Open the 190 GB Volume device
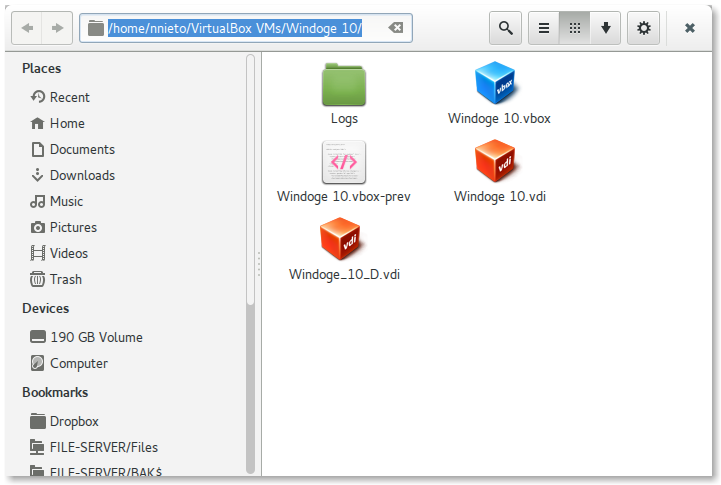 click(96, 337)
